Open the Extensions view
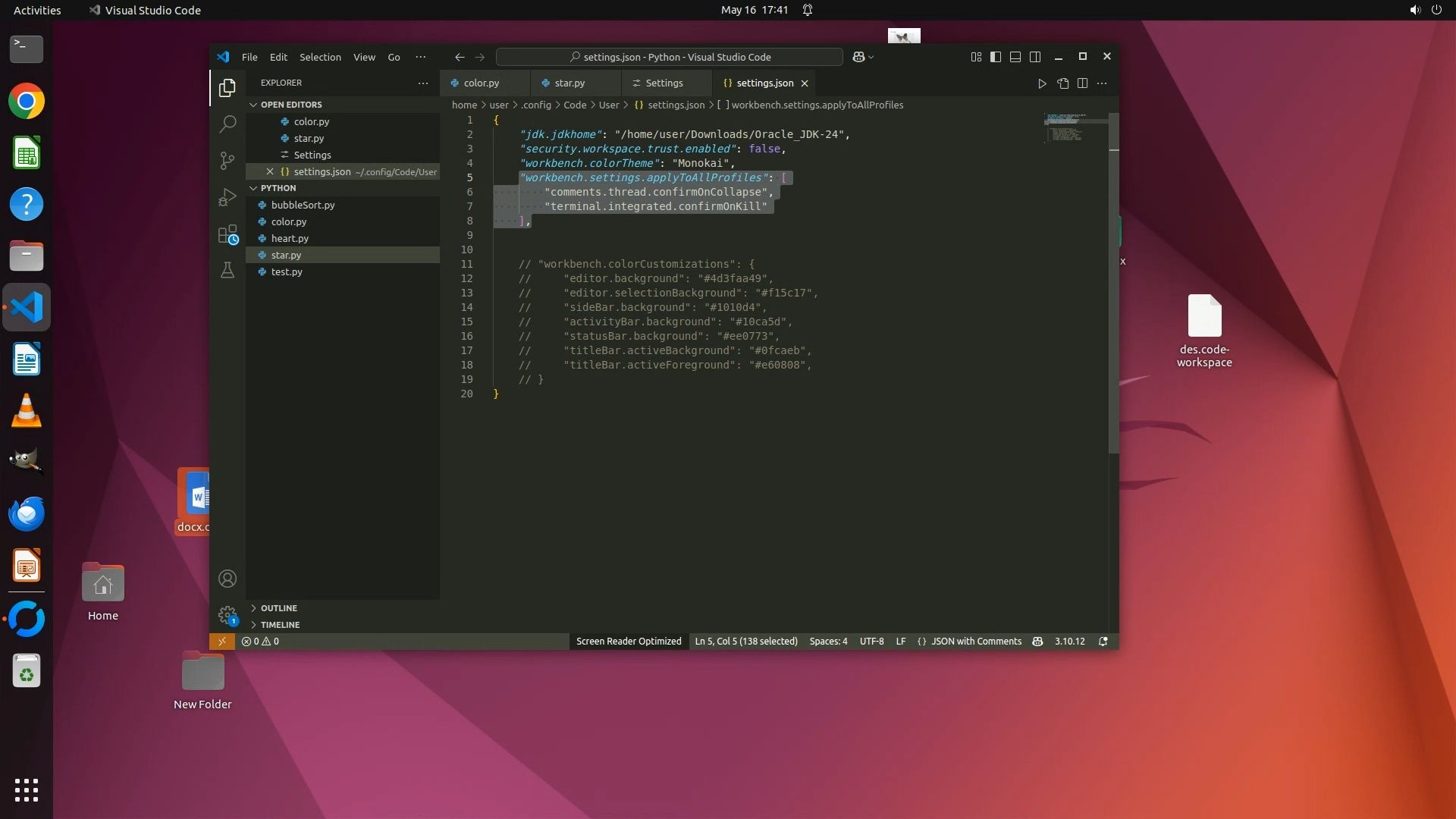Viewport: 1456px width, 819px height. tap(227, 234)
